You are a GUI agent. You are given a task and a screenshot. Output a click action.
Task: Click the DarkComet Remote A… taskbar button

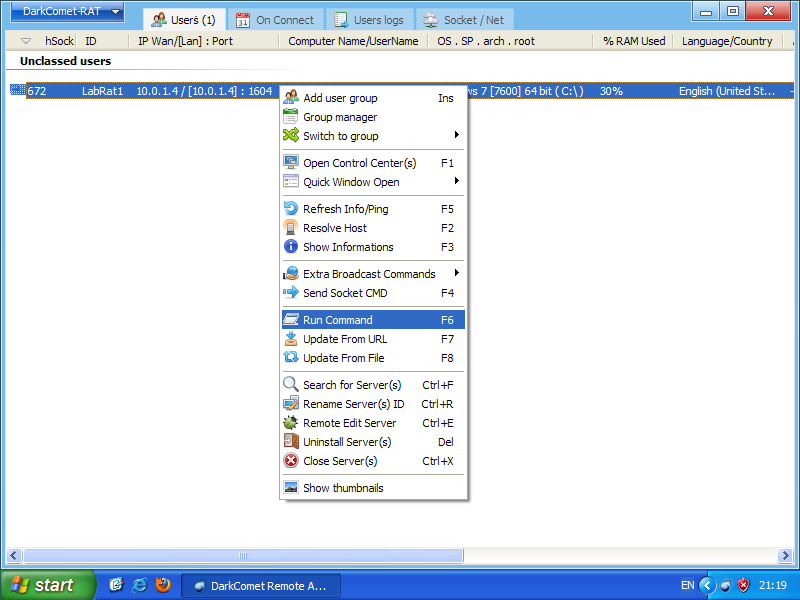[x=261, y=586]
